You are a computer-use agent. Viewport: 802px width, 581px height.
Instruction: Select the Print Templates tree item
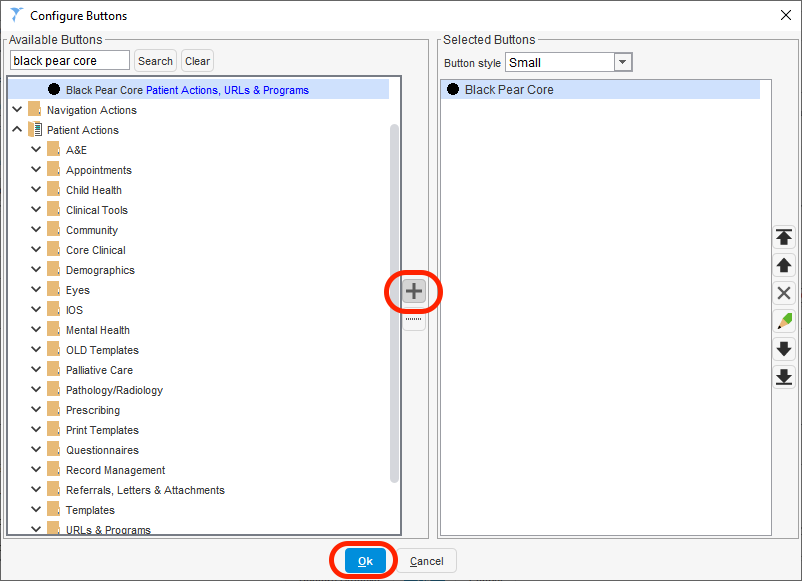tap(102, 430)
